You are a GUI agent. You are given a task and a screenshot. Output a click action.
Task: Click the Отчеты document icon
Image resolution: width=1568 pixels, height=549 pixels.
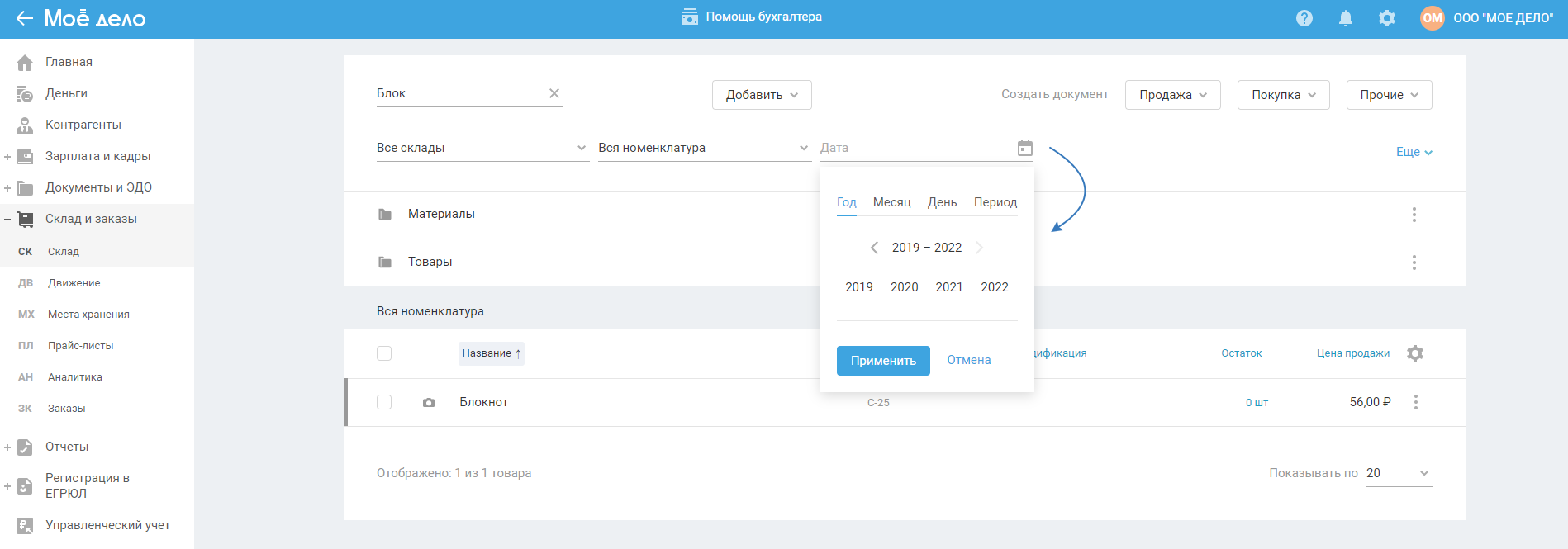click(x=25, y=447)
